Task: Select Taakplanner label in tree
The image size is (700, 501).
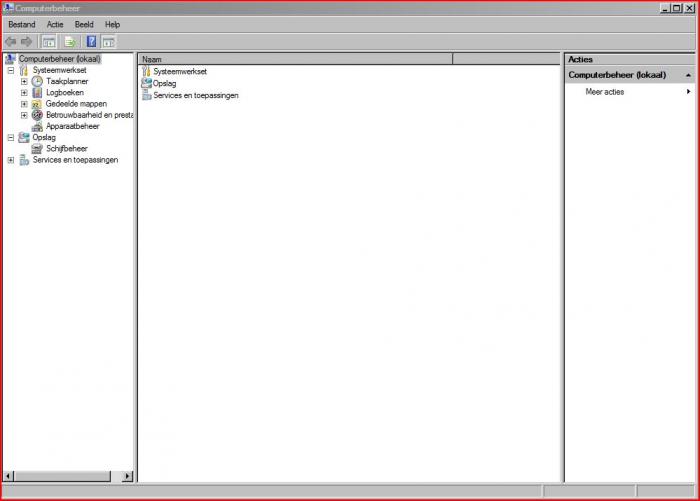Action: click(x=67, y=81)
